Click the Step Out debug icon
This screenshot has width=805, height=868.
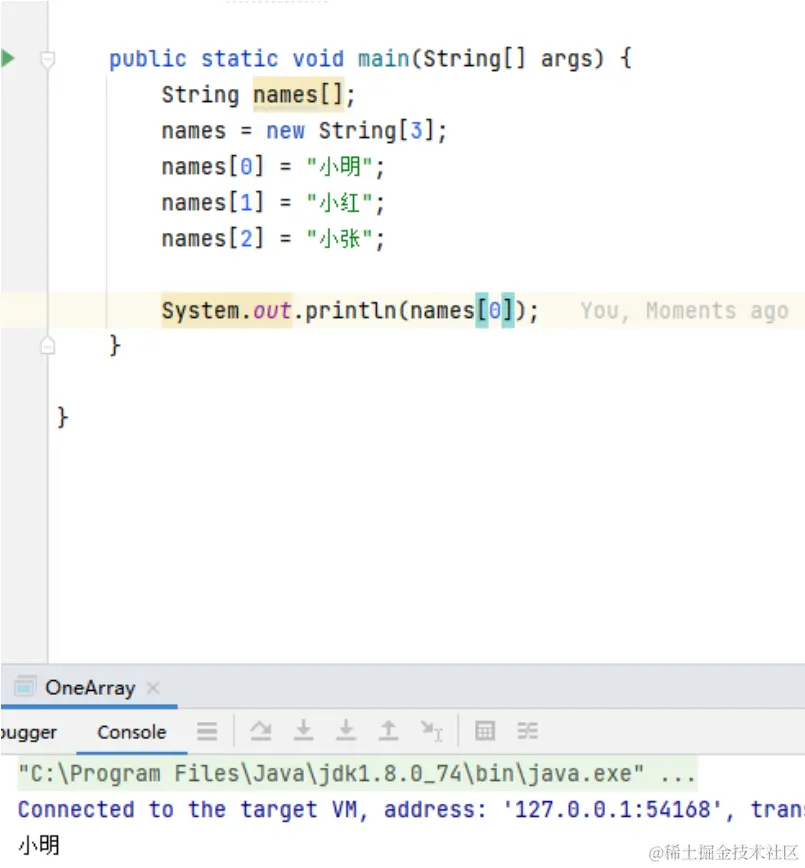click(389, 731)
